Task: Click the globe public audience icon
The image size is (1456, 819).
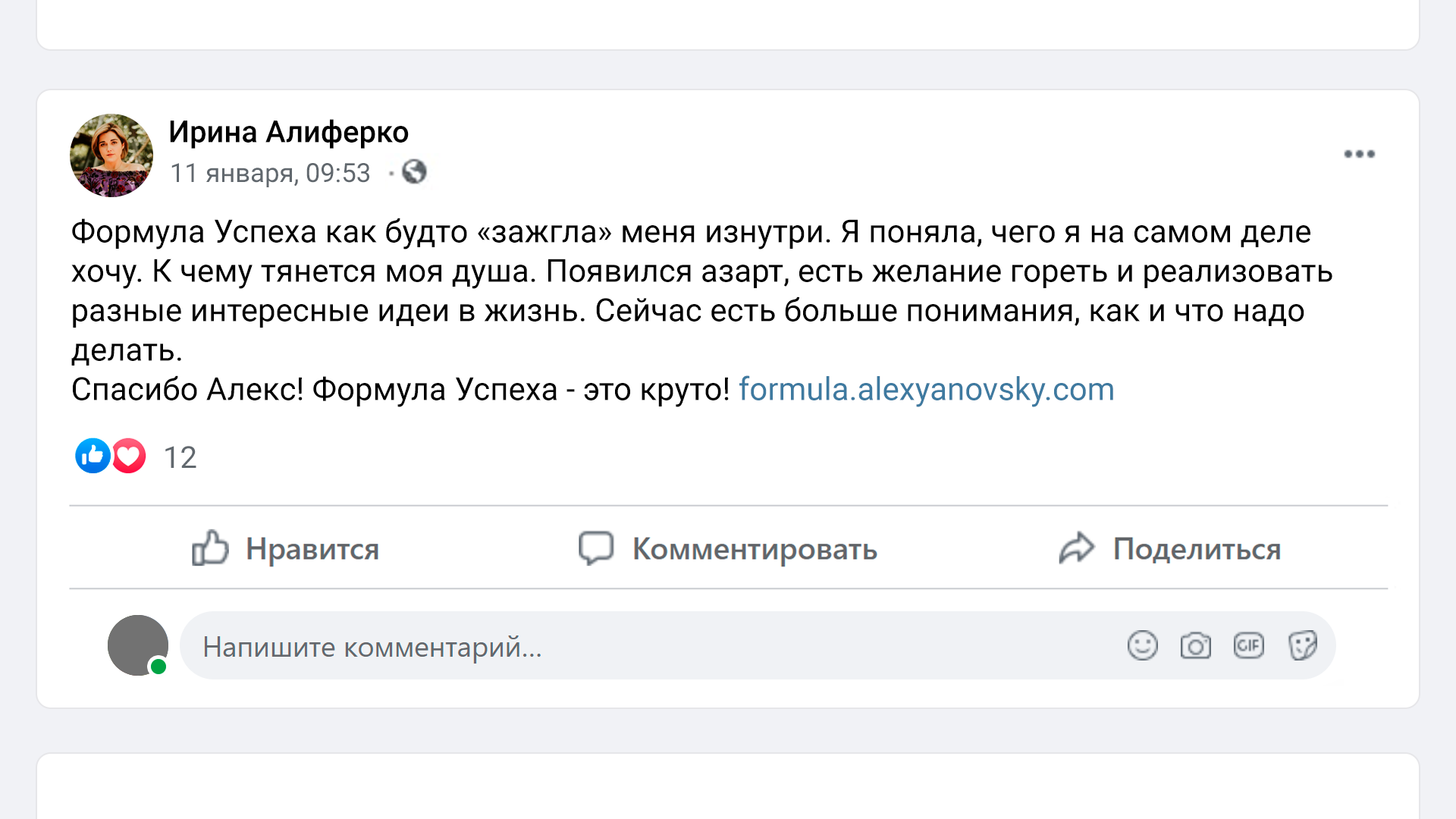Action: (x=414, y=172)
